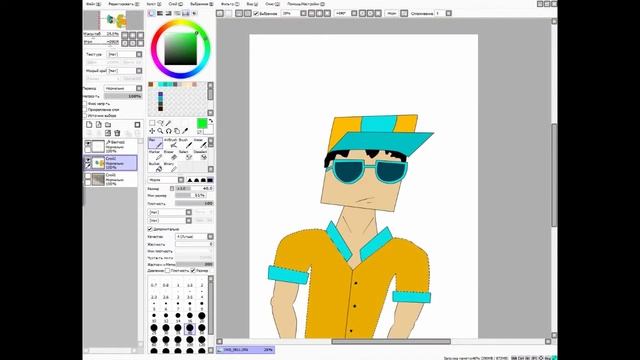
Task: Select the 0.7 brush size preset
Action: pyautogui.click(x=154, y=285)
